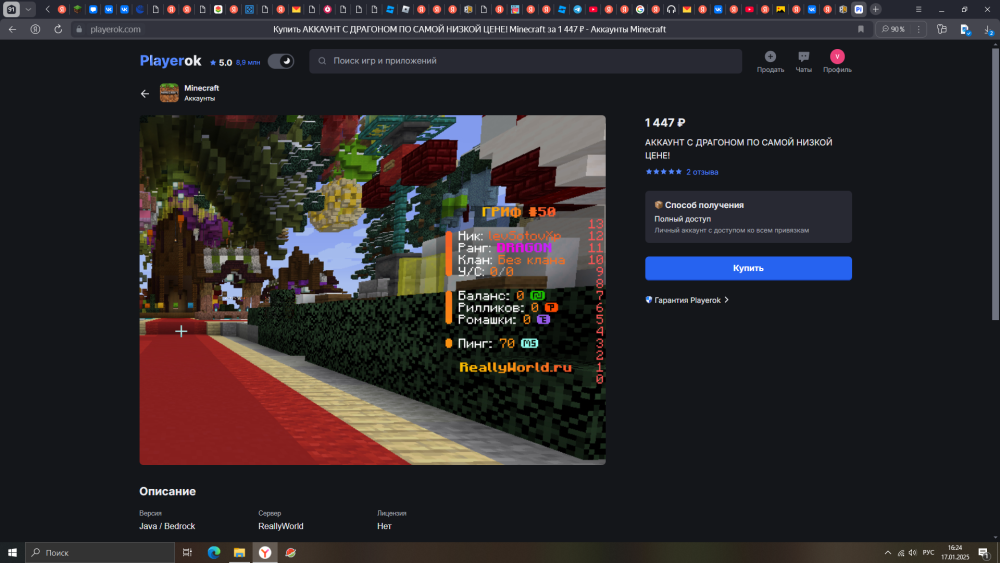
Task: Bookmark the page with bookmark icon
Action: tap(860, 29)
